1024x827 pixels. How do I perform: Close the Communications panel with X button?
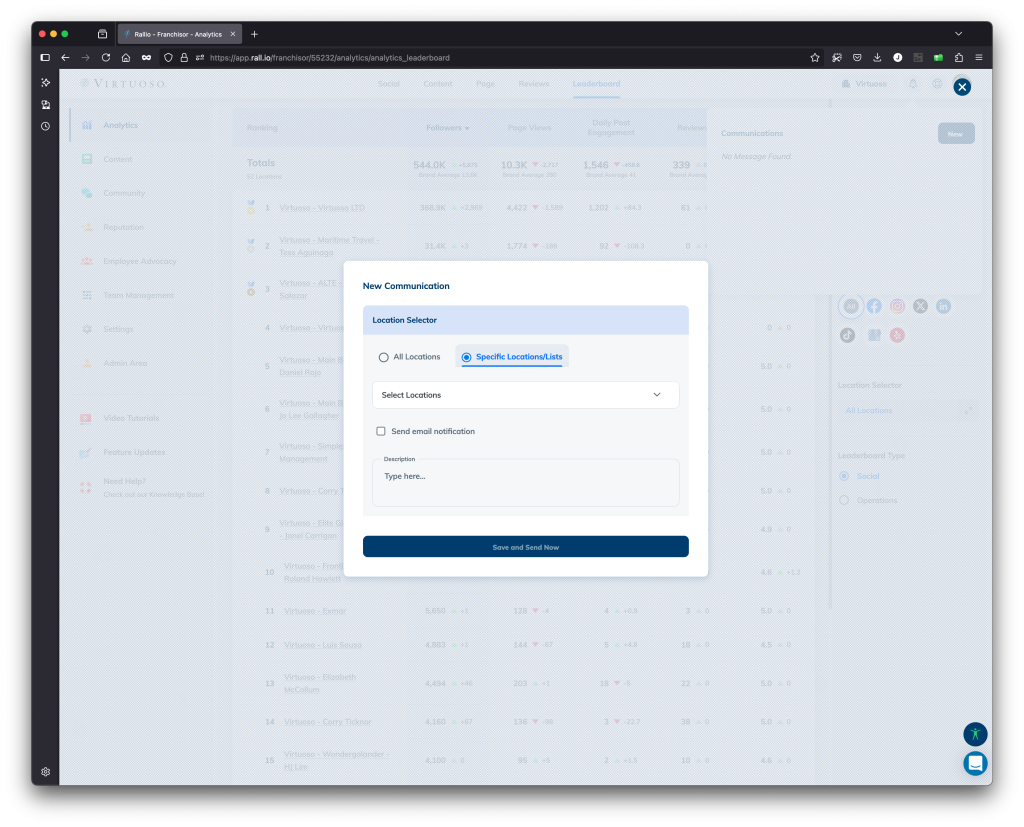point(962,87)
